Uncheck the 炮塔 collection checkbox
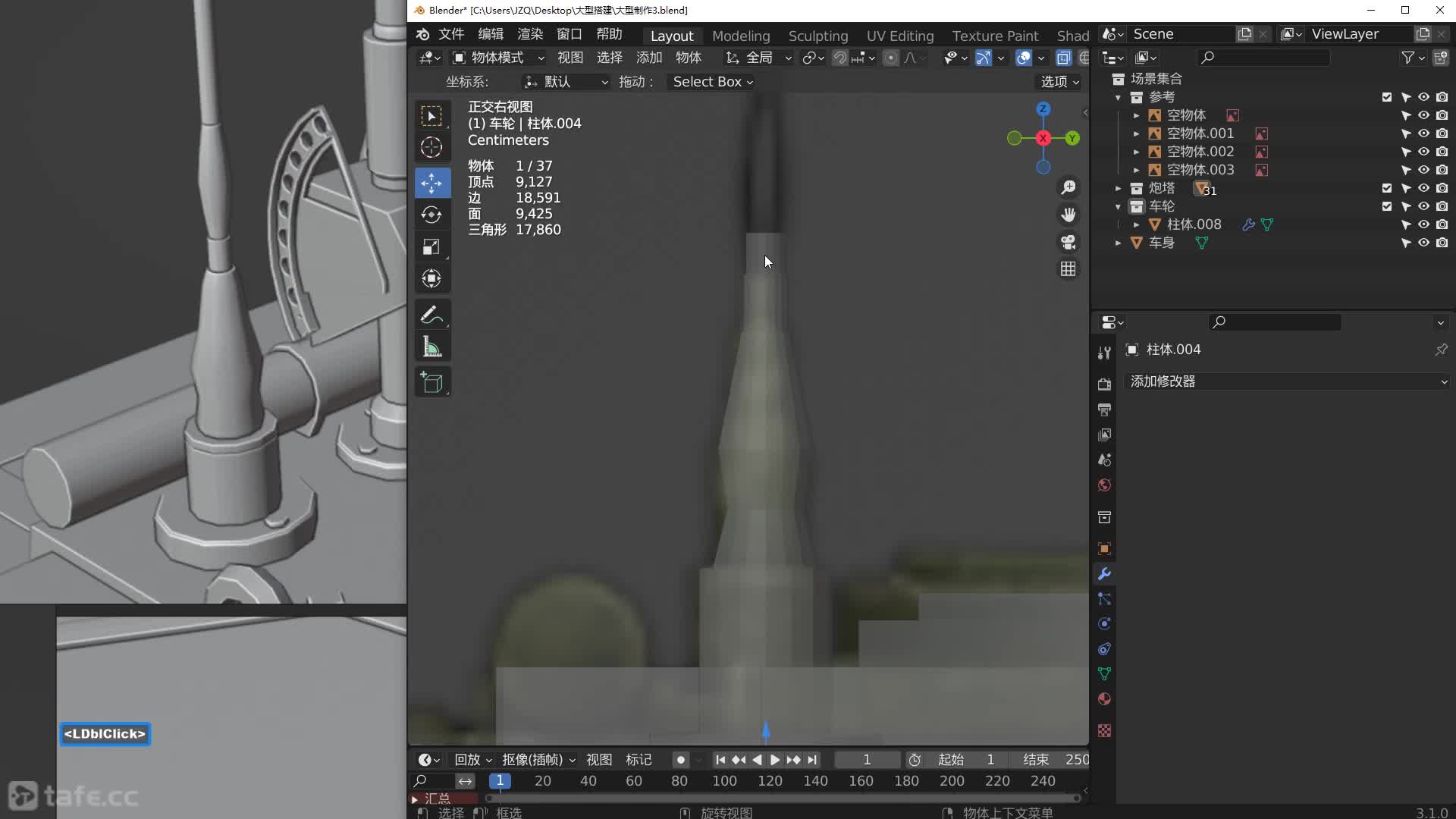Viewport: 1456px width, 819px height. pos(1387,188)
